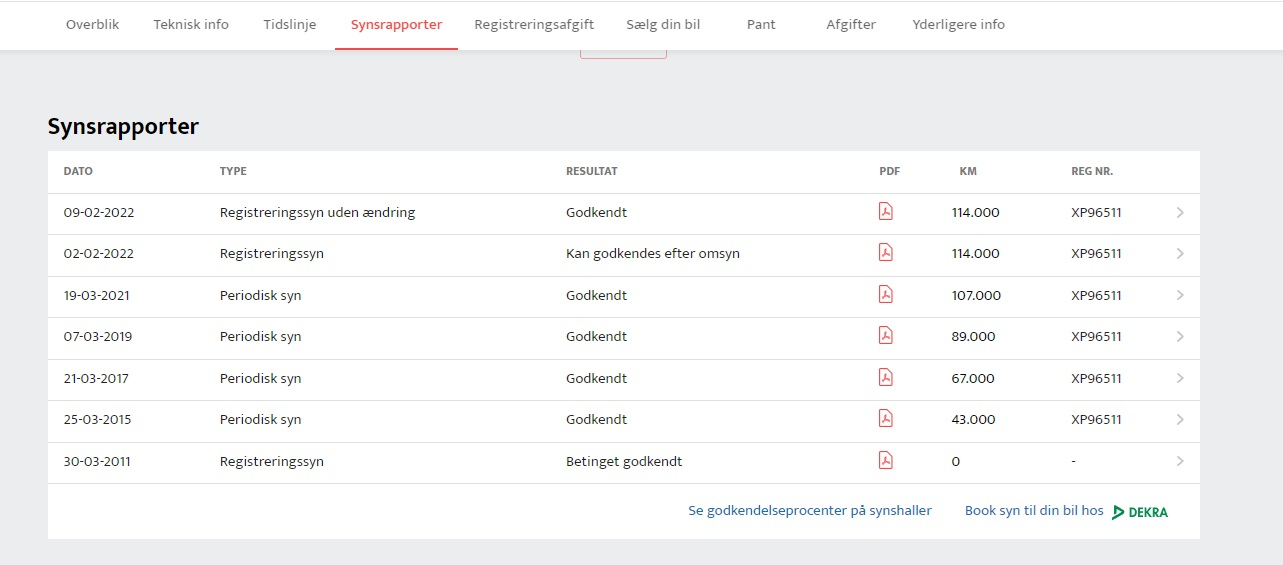
Task: Open PDF for 09-02-2022 inspection report
Action: [x=885, y=211]
